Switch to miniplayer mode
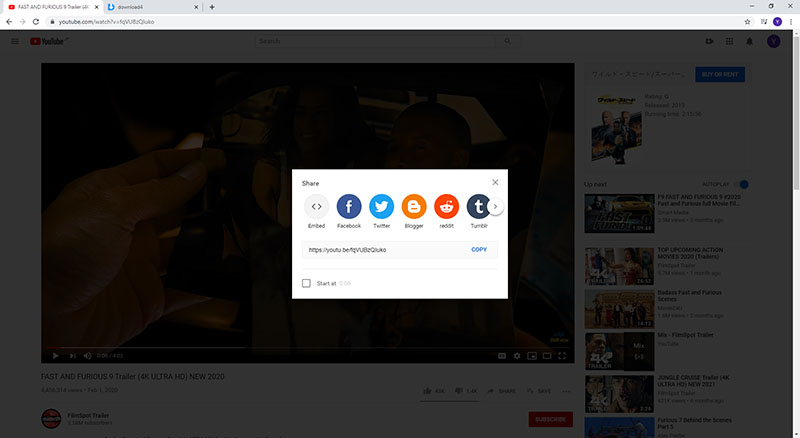The width and height of the screenshot is (800, 438). point(532,356)
